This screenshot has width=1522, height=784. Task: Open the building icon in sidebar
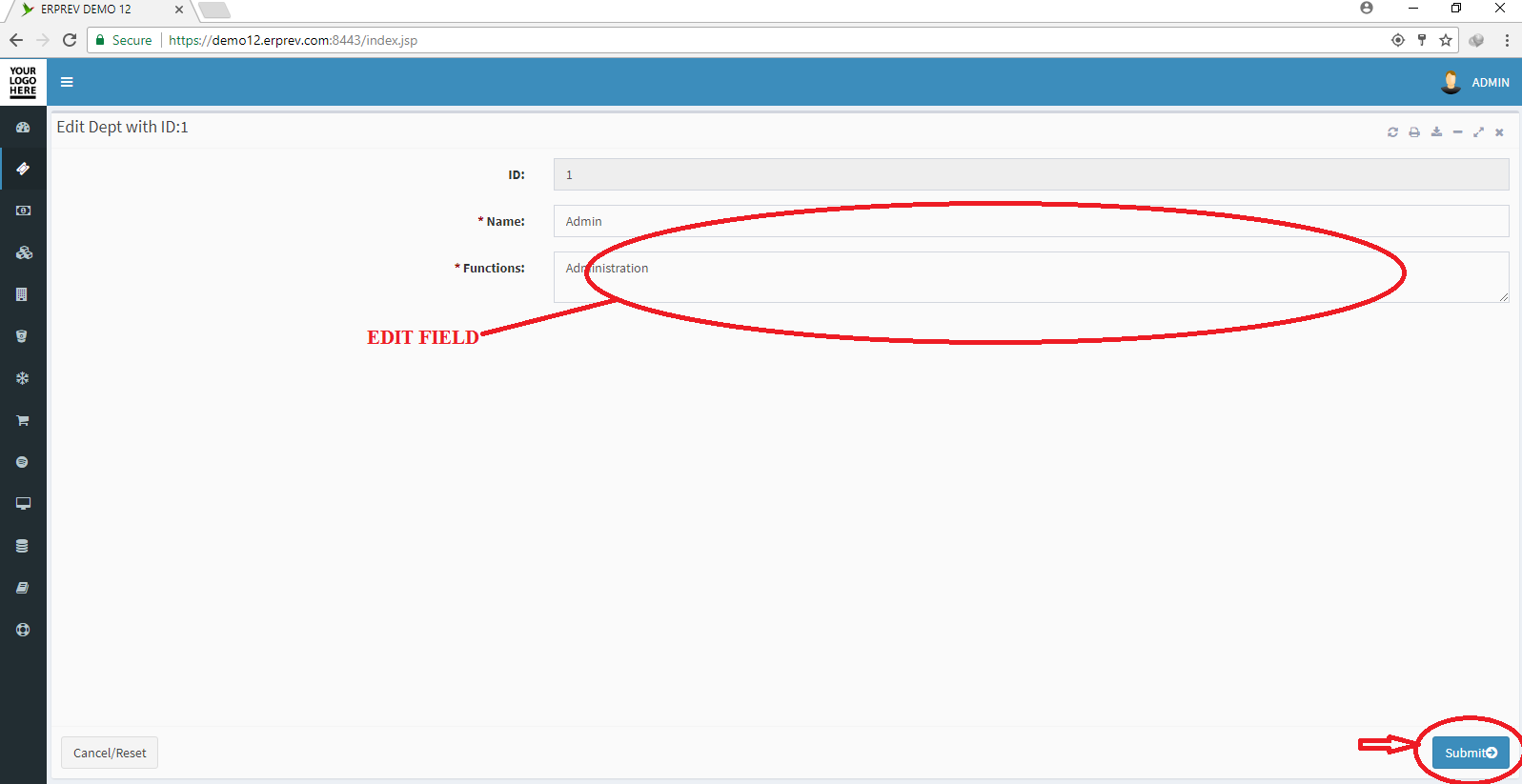[x=22, y=294]
